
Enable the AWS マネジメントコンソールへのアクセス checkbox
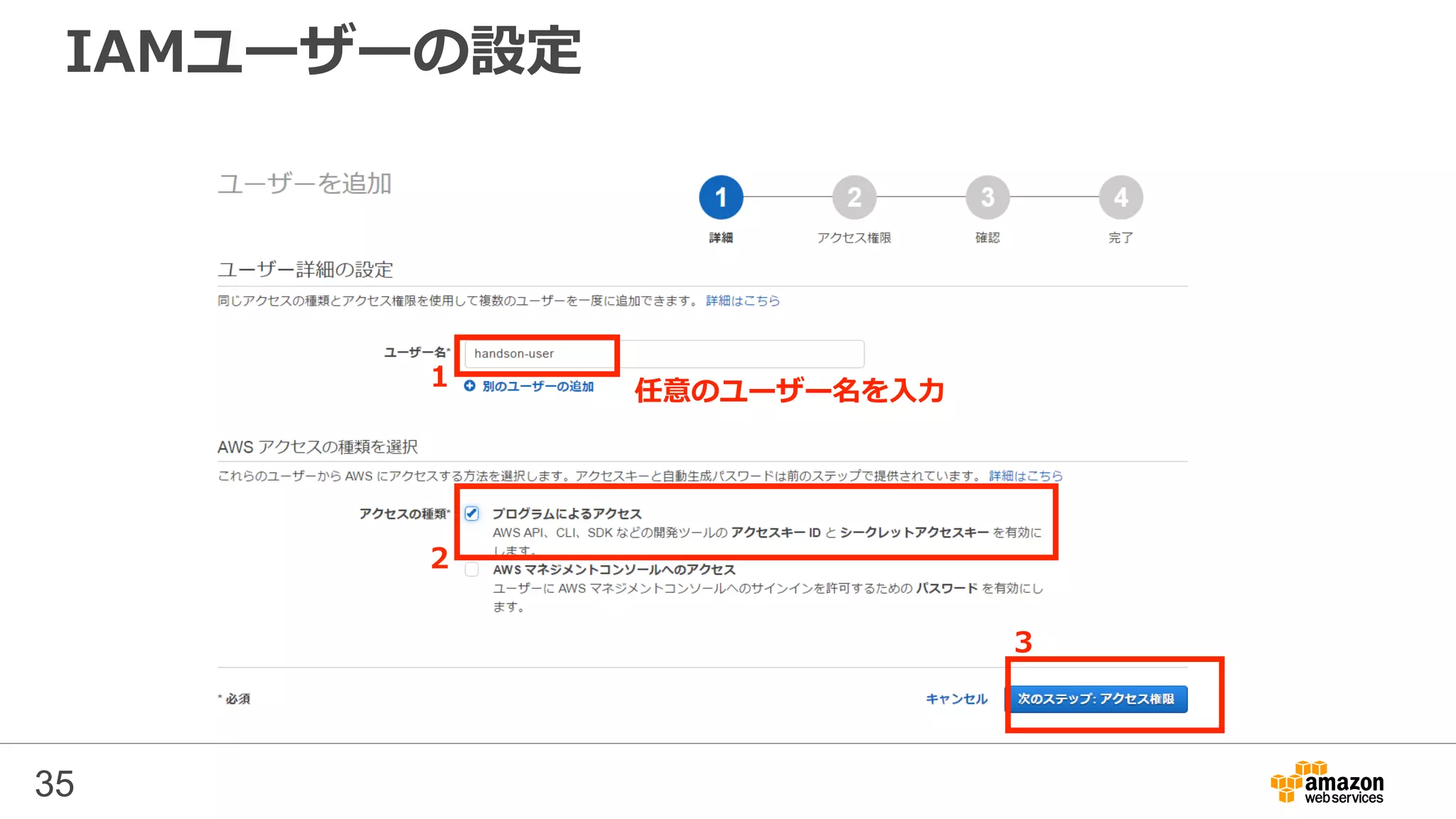pos(472,569)
